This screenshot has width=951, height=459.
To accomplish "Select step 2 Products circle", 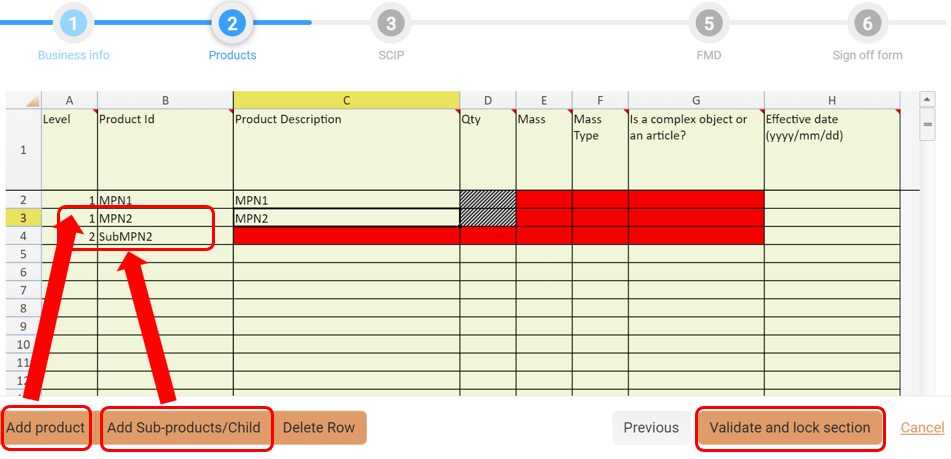I will coord(232,22).
